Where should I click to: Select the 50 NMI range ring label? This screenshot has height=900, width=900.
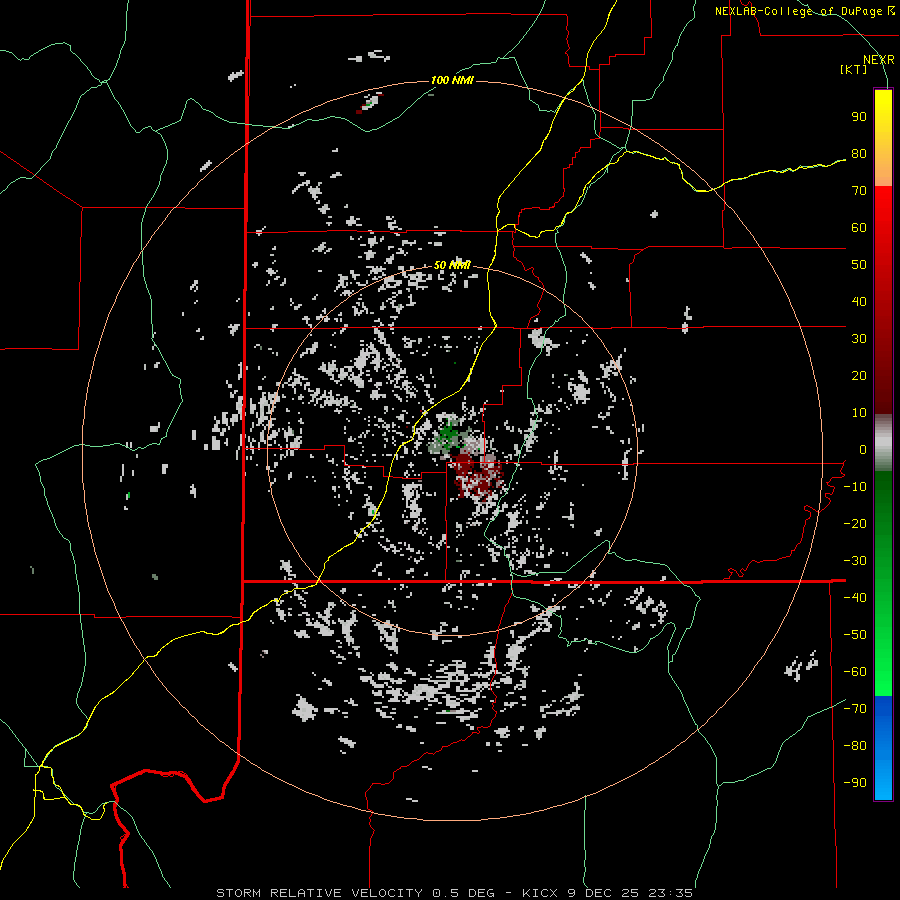[452, 265]
